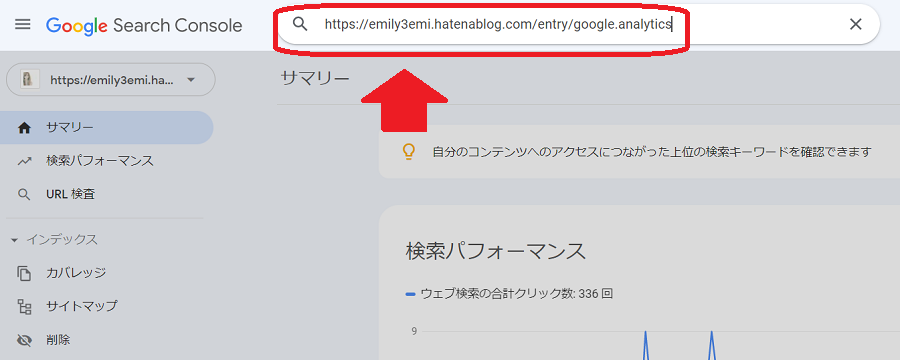Click the ウェブ検索の合計クリック数 legend
Image resolution: width=900 pixels, height=360 pixels.
[x=509, y=294]
